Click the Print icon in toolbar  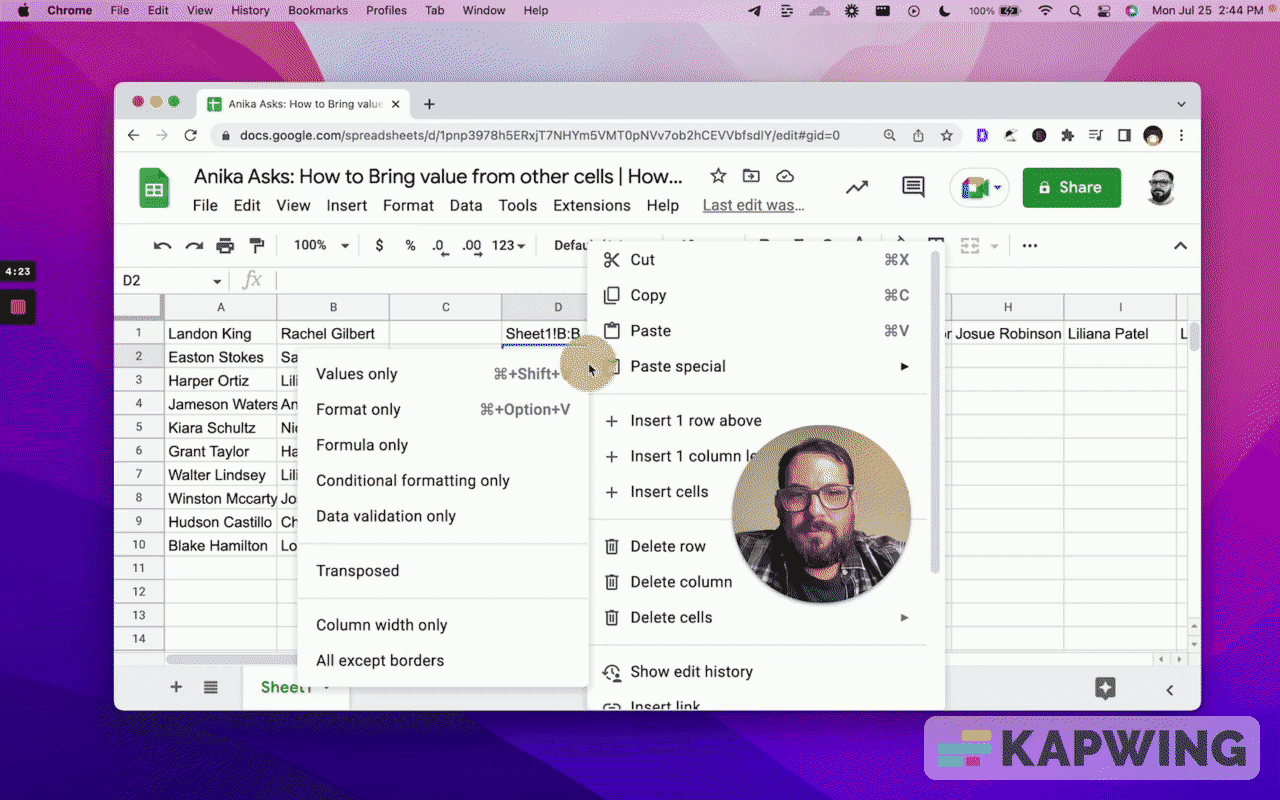pos(225,245)
